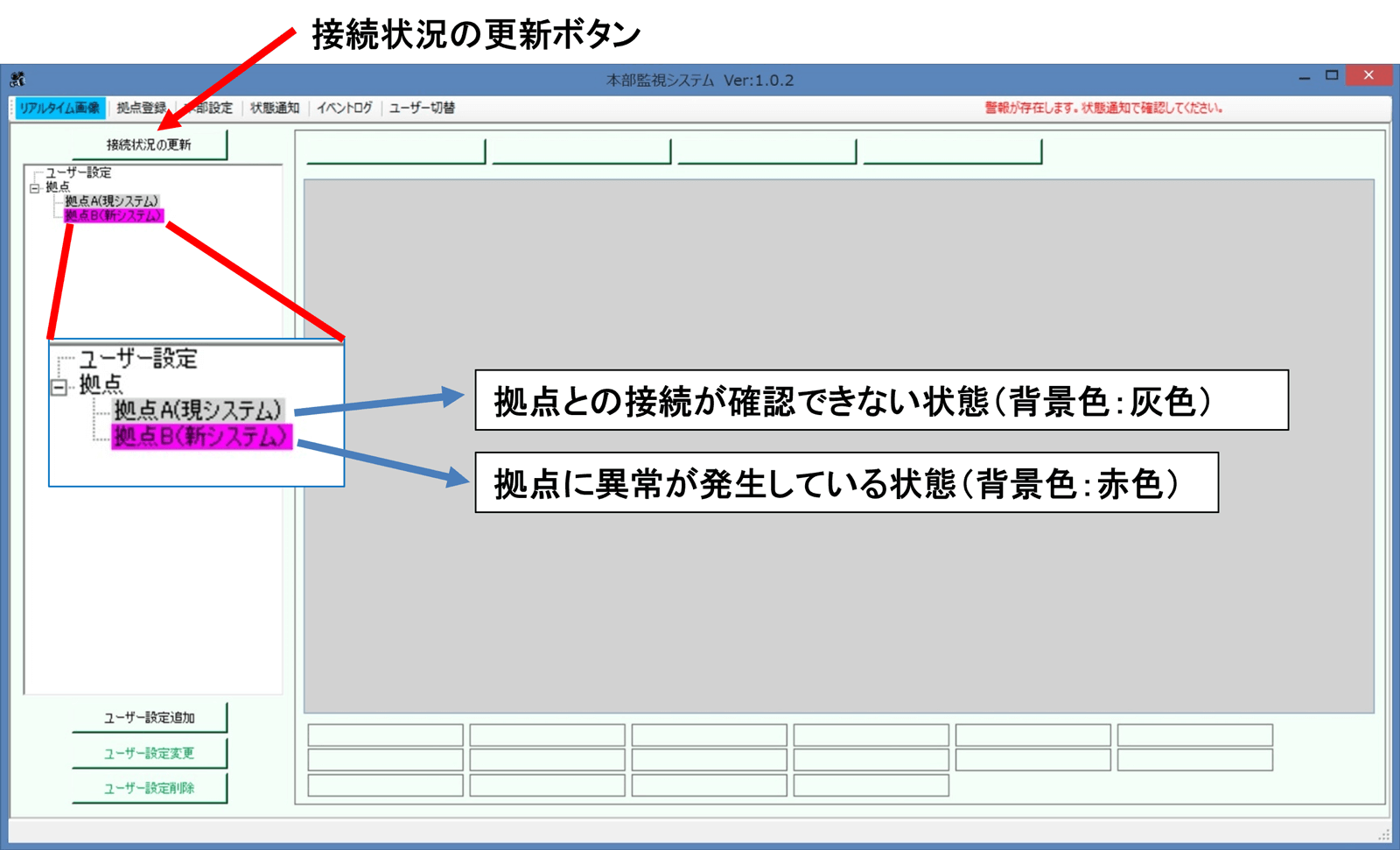Minimize the 本部監視システム window
This screenshot has width=1400, height=850.
(1304, 77)
